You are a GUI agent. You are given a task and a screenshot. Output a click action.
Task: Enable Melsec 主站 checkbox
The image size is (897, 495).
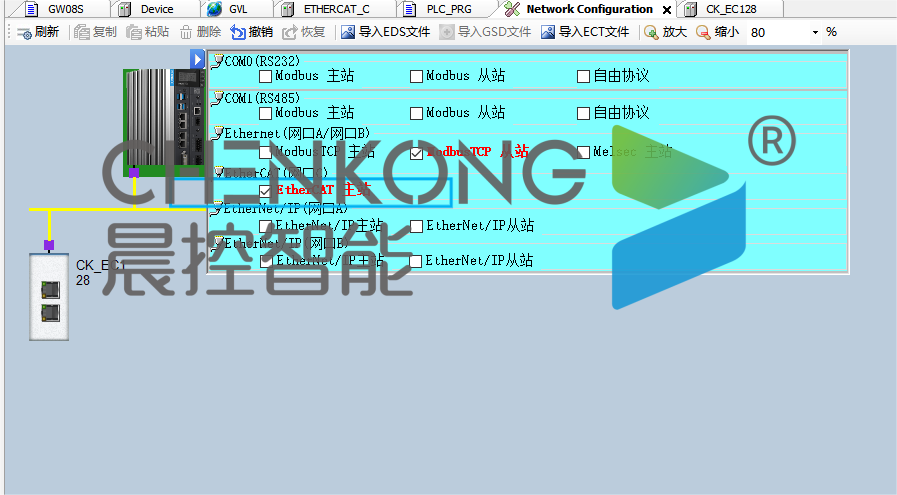pos(583,152)
